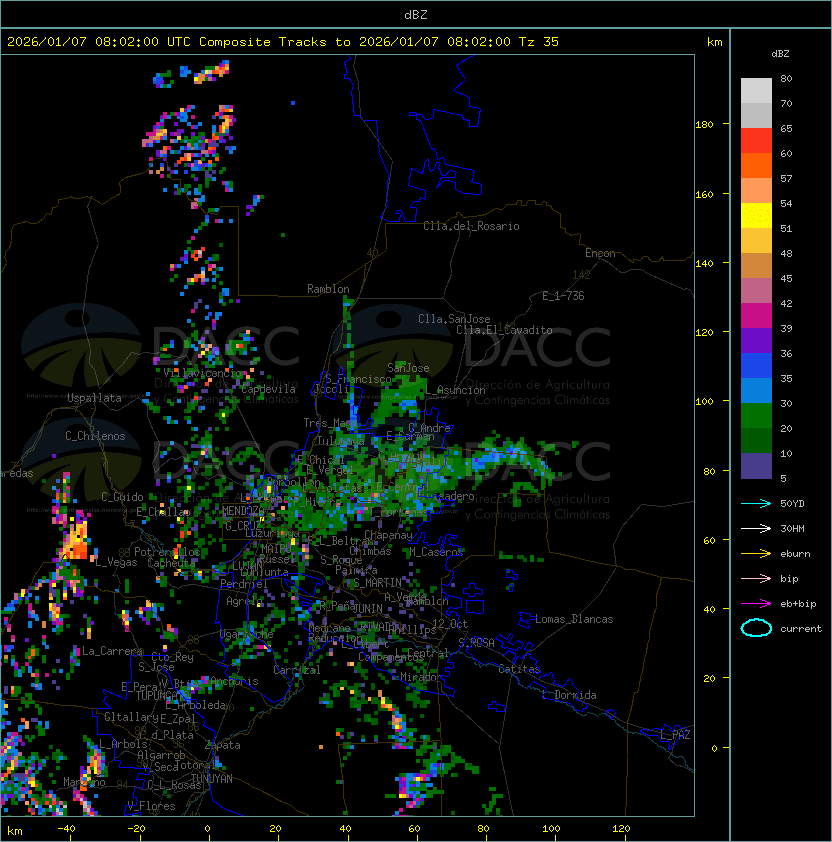The height and width of the screenshot is (842, 832).
Task: Select the royal blue 36-35 dBZ swatch
Action: 756,366
